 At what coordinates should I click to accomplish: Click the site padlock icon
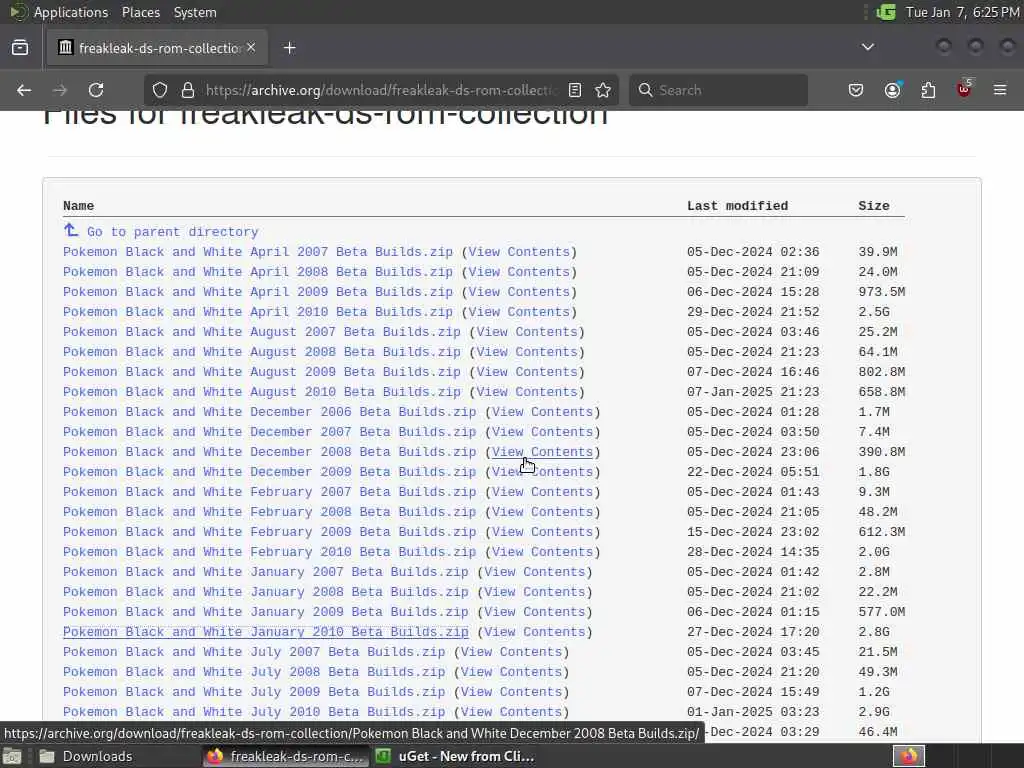(187, 90)
